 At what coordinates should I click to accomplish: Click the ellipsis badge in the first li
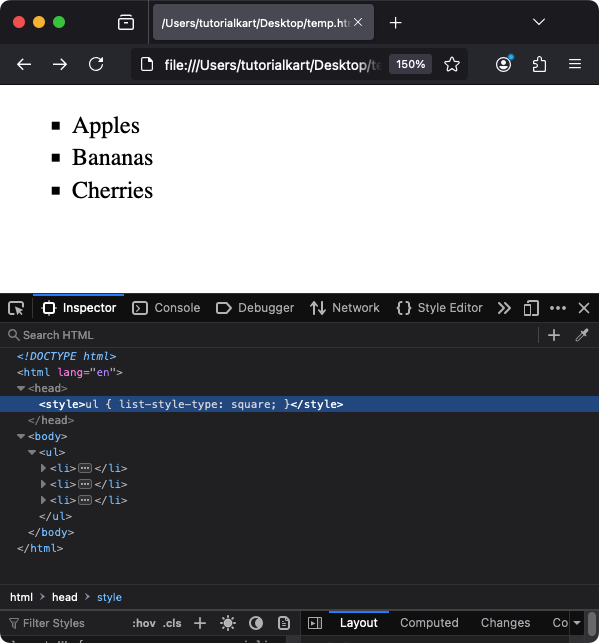click(x=85, y=468)
